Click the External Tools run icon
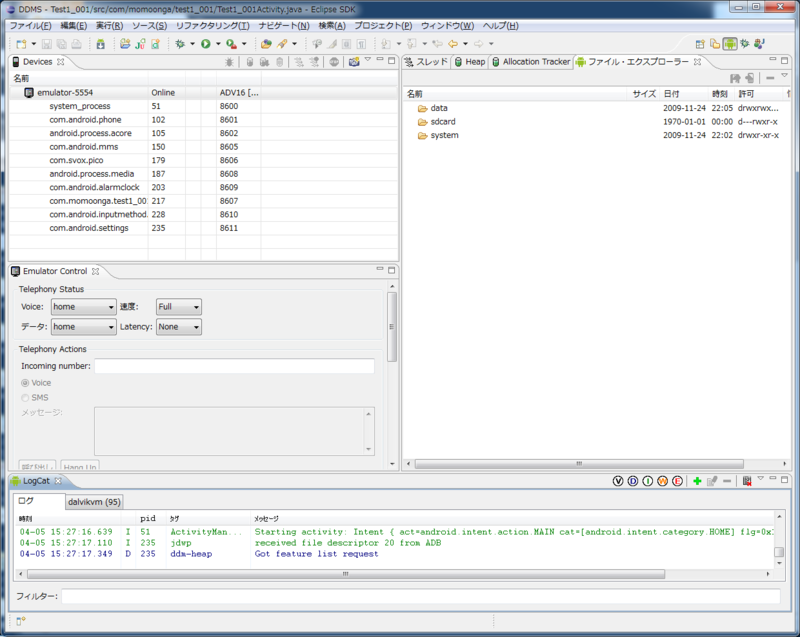The height and width of the screenshot is (637, 800). (232, 44)
